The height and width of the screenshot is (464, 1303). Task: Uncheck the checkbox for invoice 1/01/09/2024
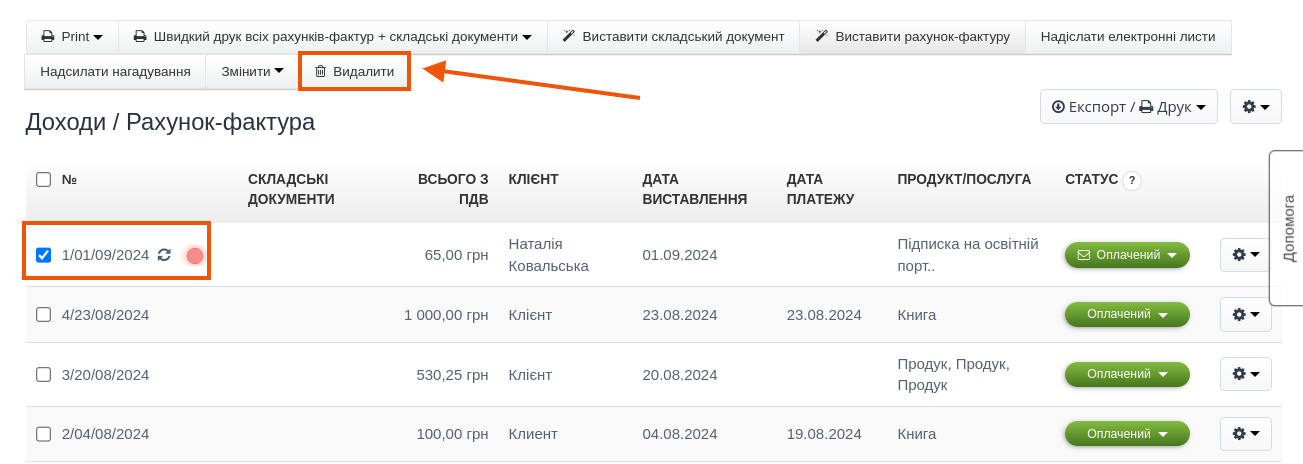(x=43, y=255)
